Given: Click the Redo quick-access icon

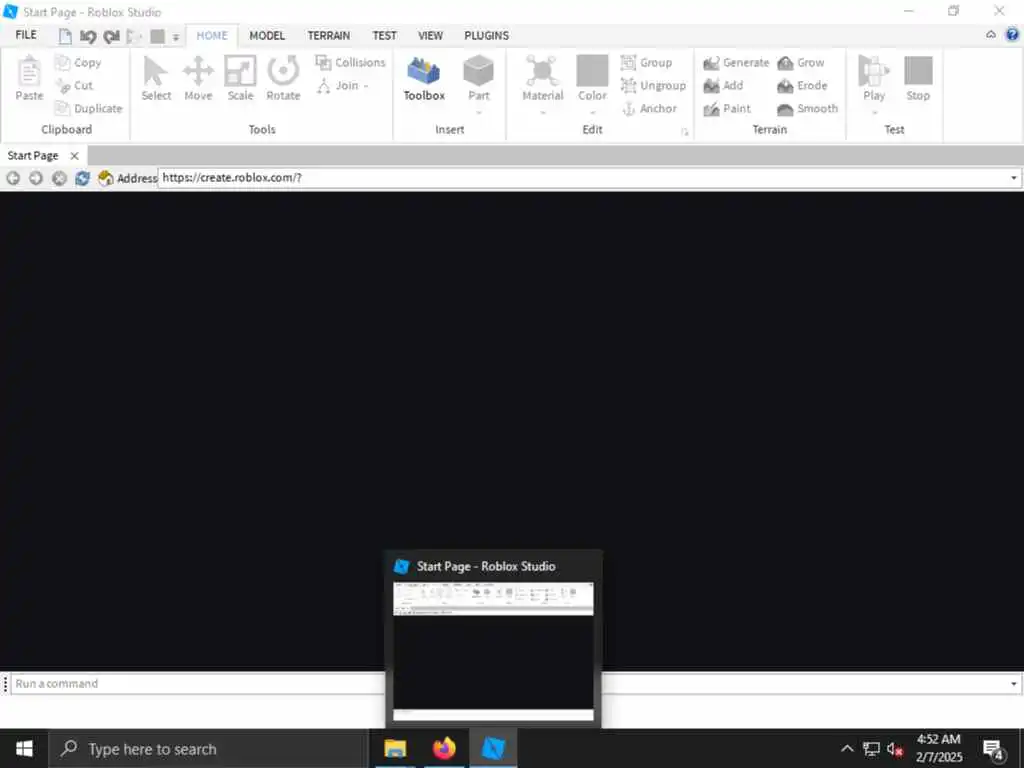Looking at the screenshot, I should click(x=112, y=37).
